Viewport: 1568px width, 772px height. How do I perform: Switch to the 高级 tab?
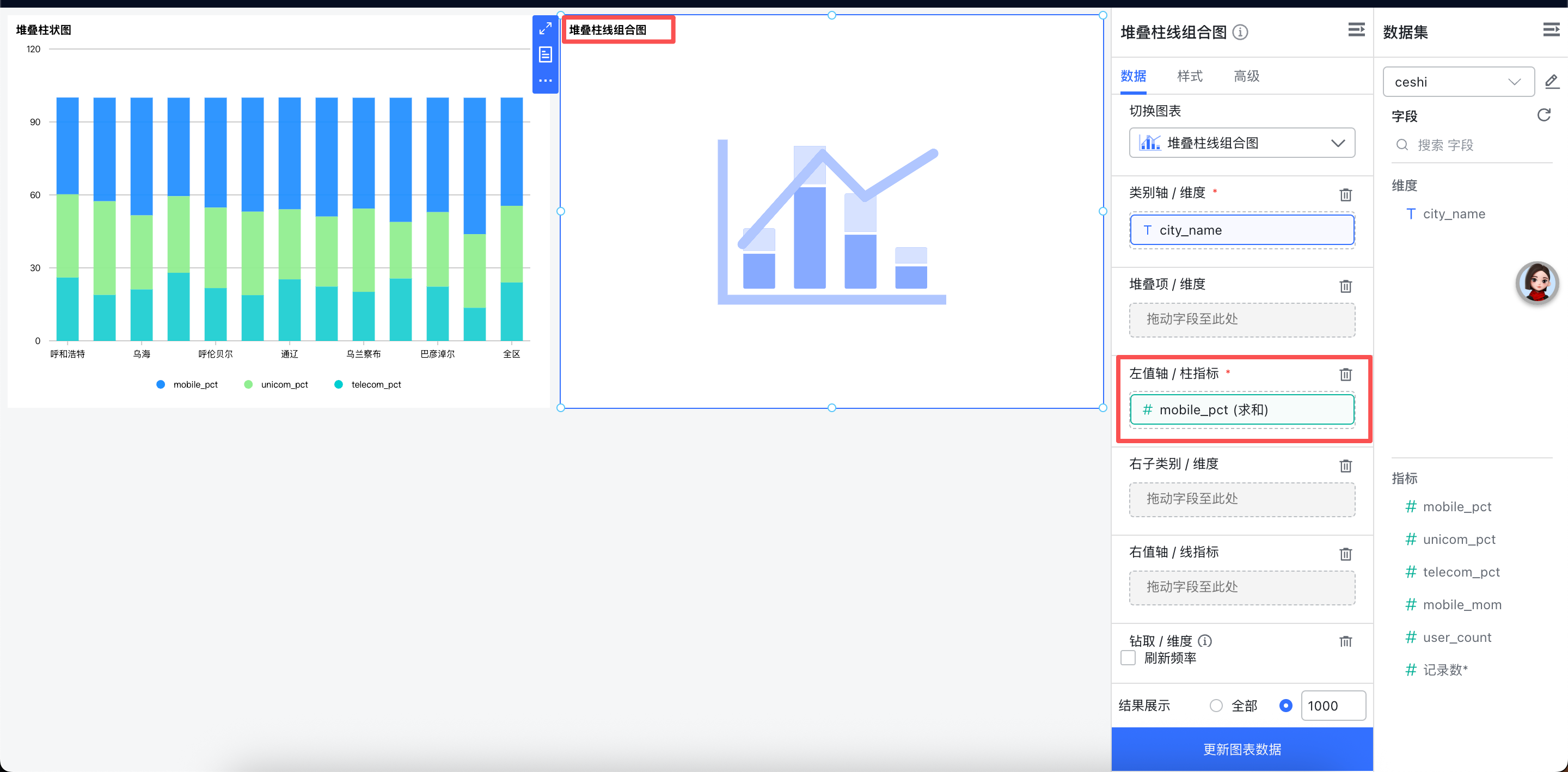click(1246, 76)
